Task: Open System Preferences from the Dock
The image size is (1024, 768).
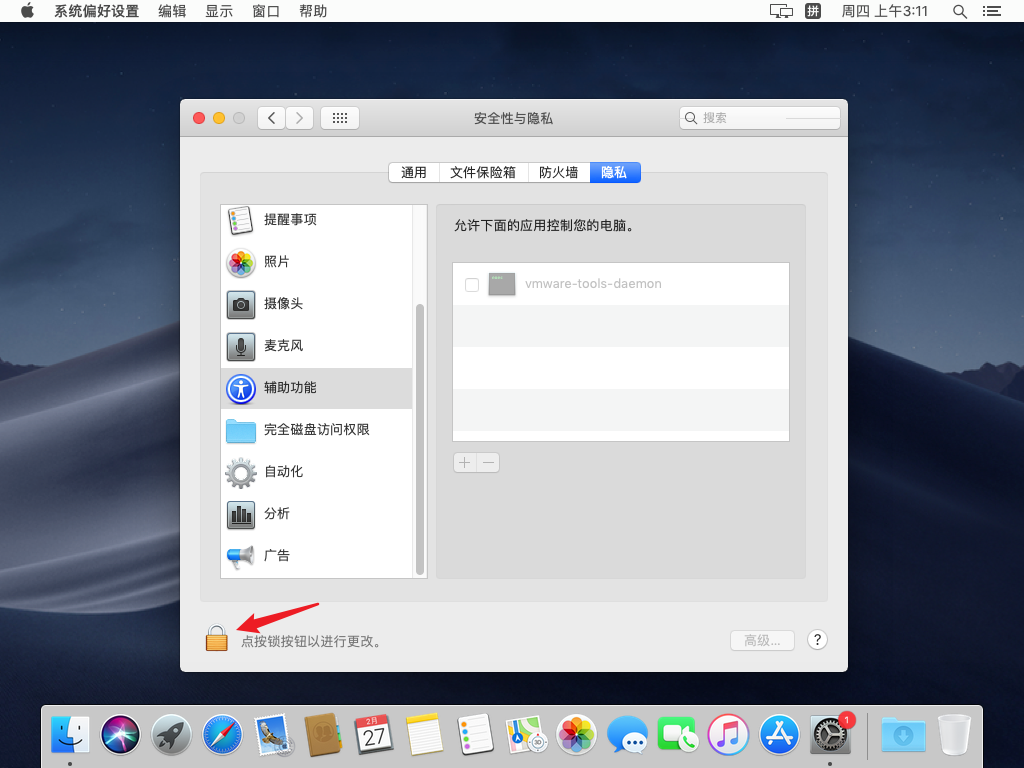Action: pos(831,735)
